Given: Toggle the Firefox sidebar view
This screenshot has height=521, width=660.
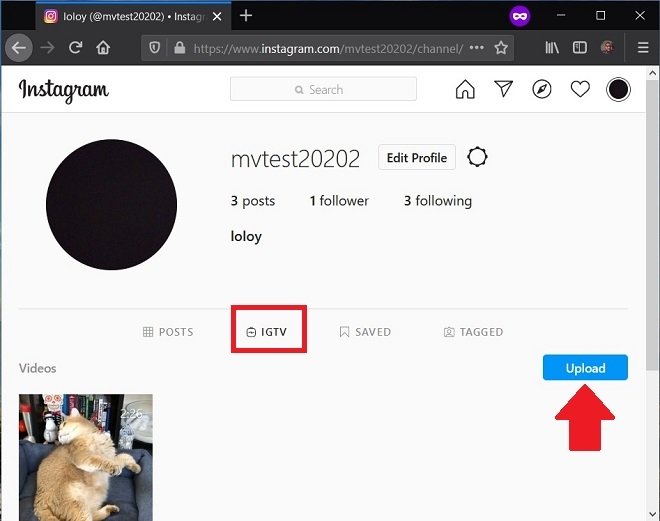Looking at the screenshot, I should (580, 48).
